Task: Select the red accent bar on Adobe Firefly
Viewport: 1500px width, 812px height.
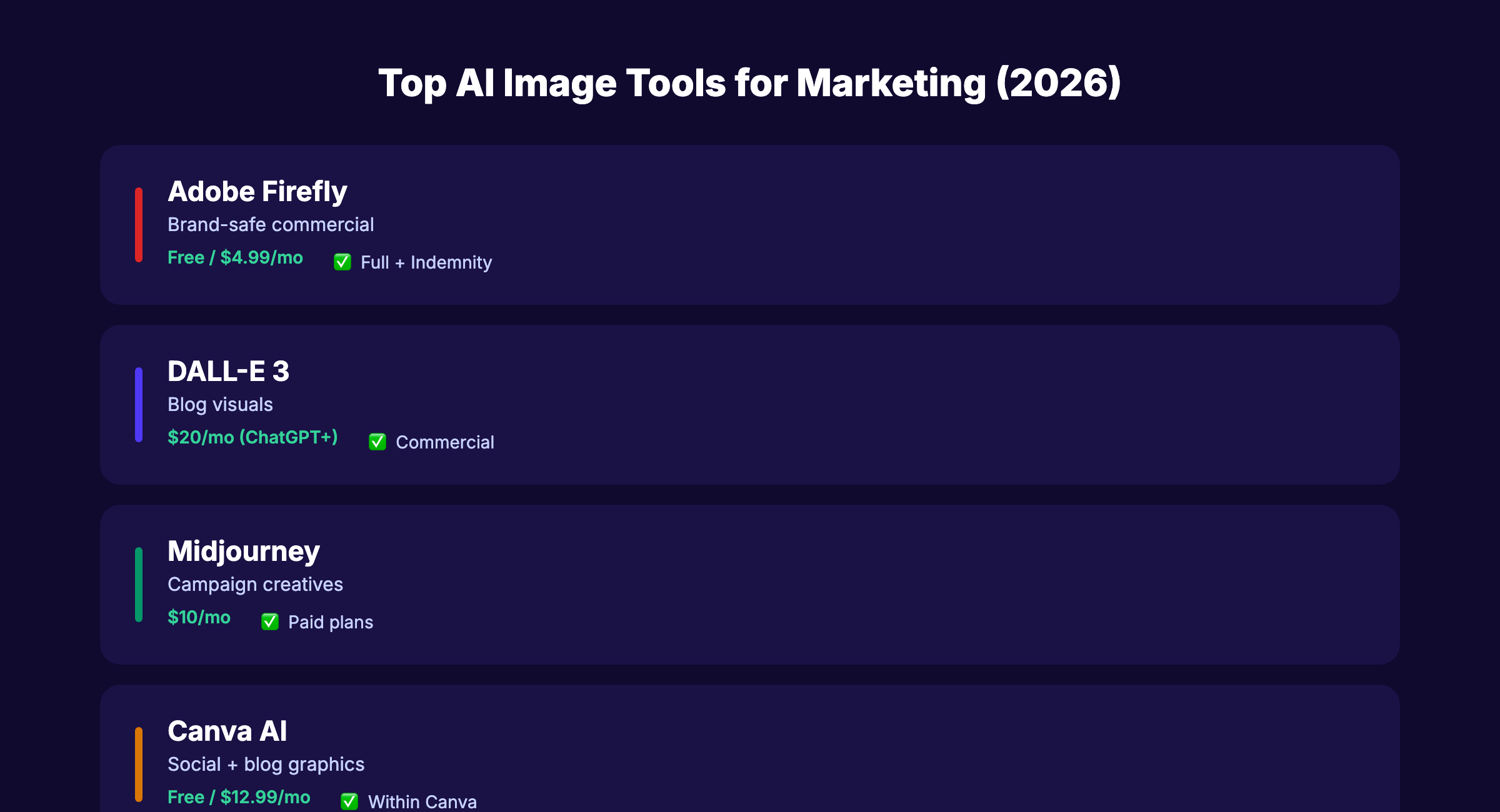Action: [x=139, y=225]
